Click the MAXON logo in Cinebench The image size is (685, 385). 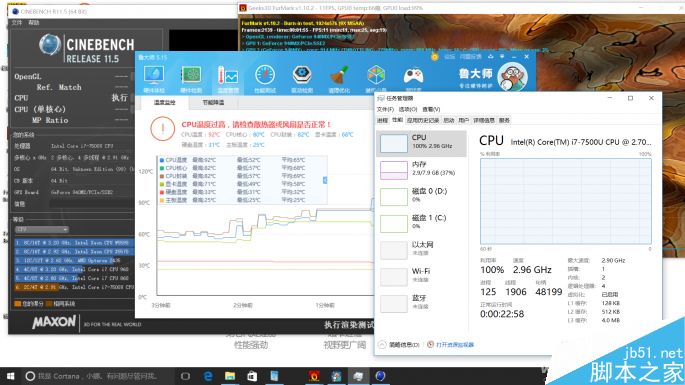pyautogui.click(x=54, y=323)
